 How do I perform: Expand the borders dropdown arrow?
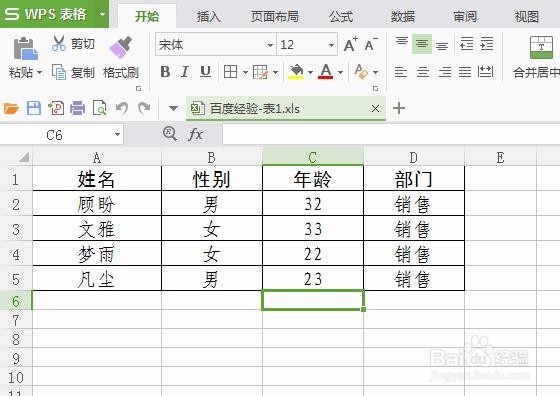pyautogui.click(x=245, y=72)
